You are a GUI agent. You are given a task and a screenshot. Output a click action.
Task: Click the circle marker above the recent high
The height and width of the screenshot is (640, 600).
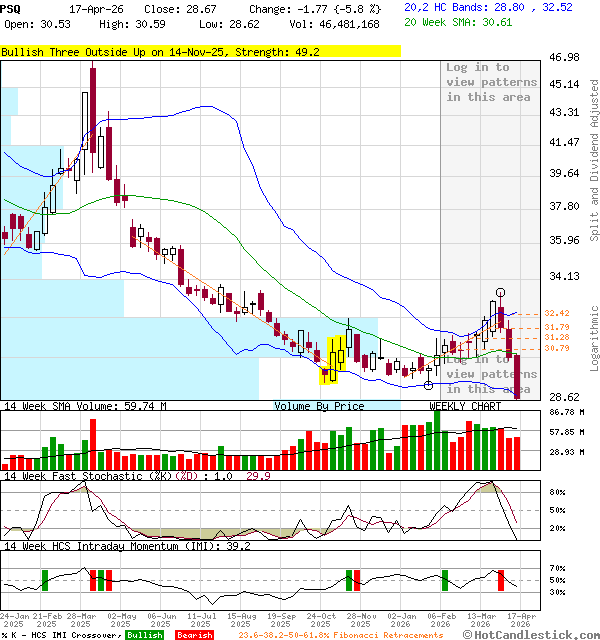pos(500,292)
